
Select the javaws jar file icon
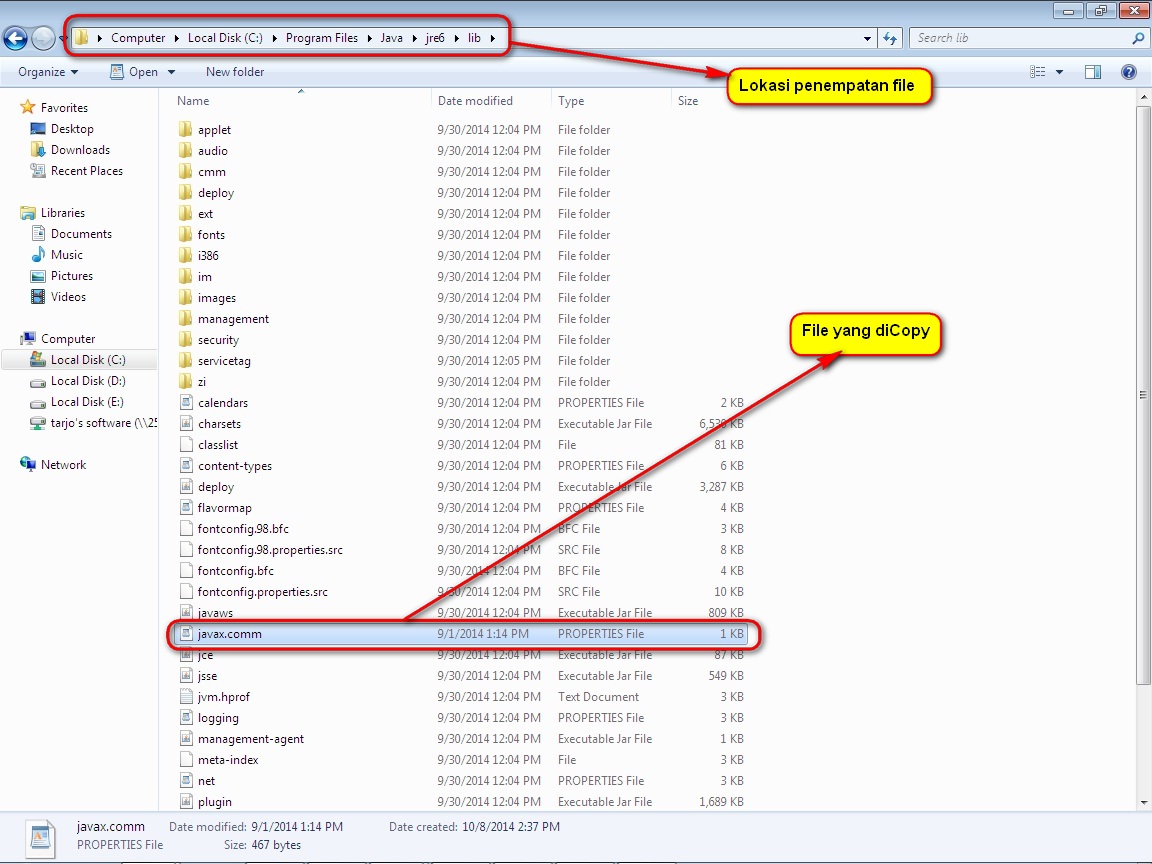tap(186, 613)
